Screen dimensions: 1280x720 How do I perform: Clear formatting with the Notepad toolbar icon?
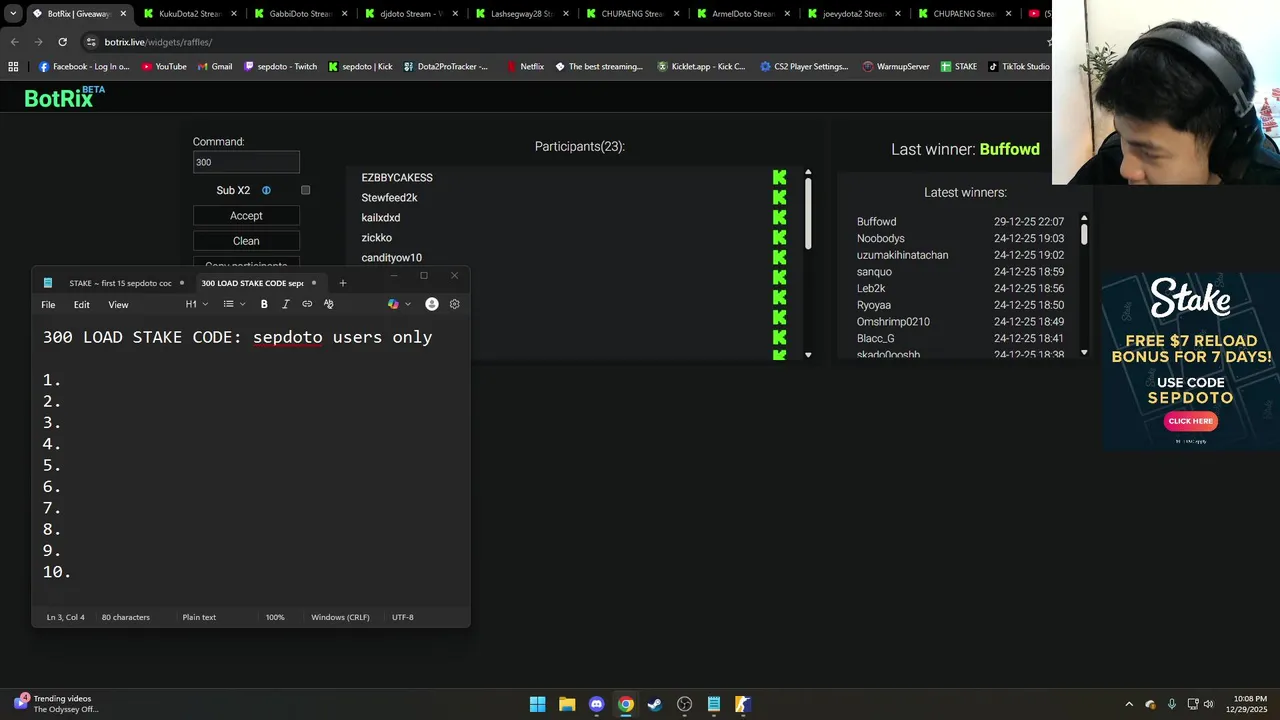(328, 304)
